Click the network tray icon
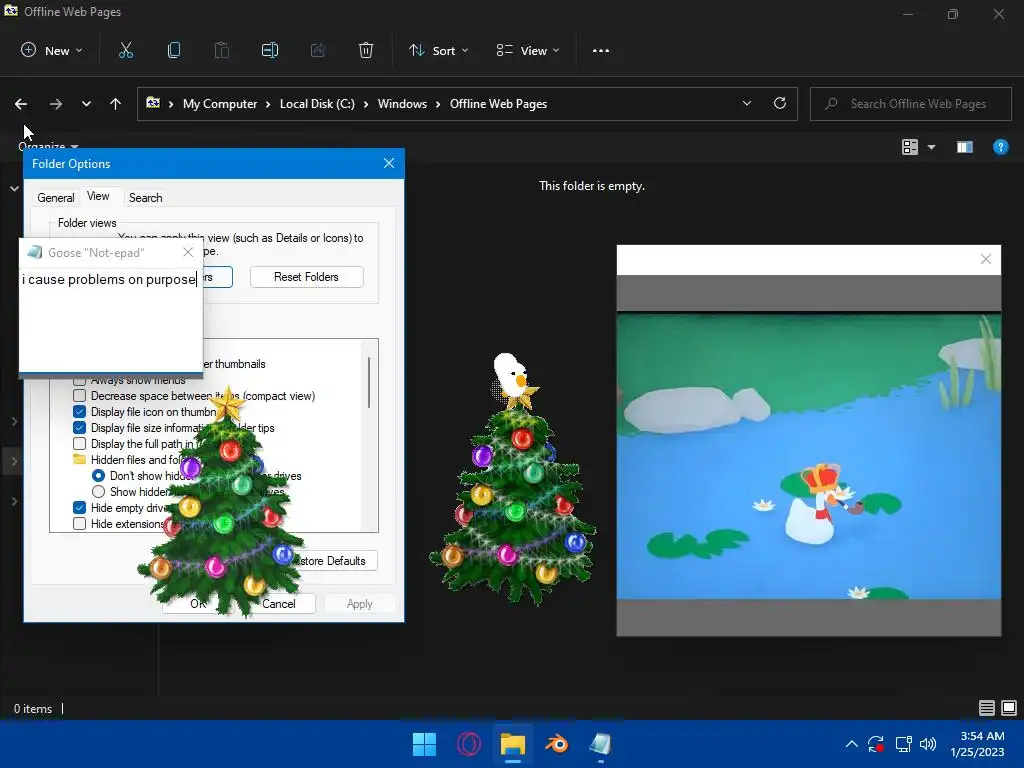This screenshot has height=768, width=1024. point(903,744)
